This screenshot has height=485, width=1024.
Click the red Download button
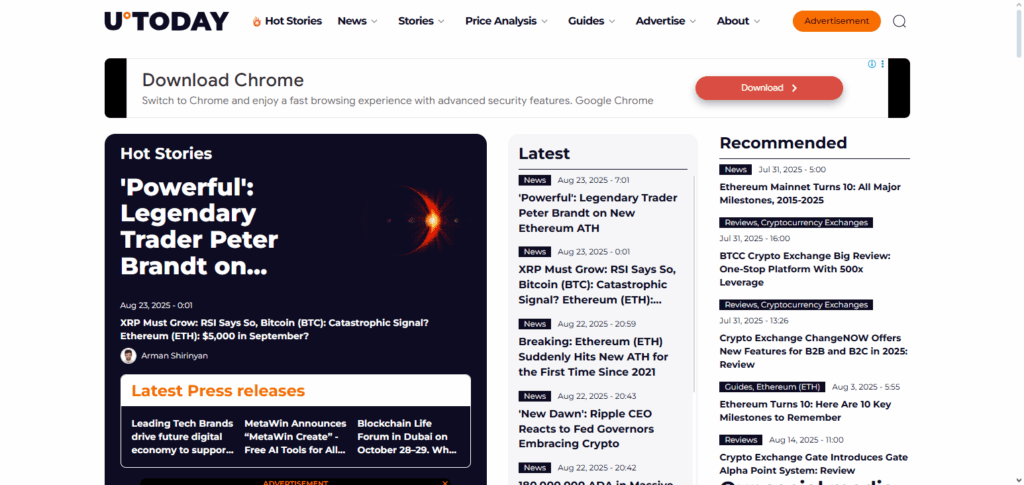click(769, 88)
